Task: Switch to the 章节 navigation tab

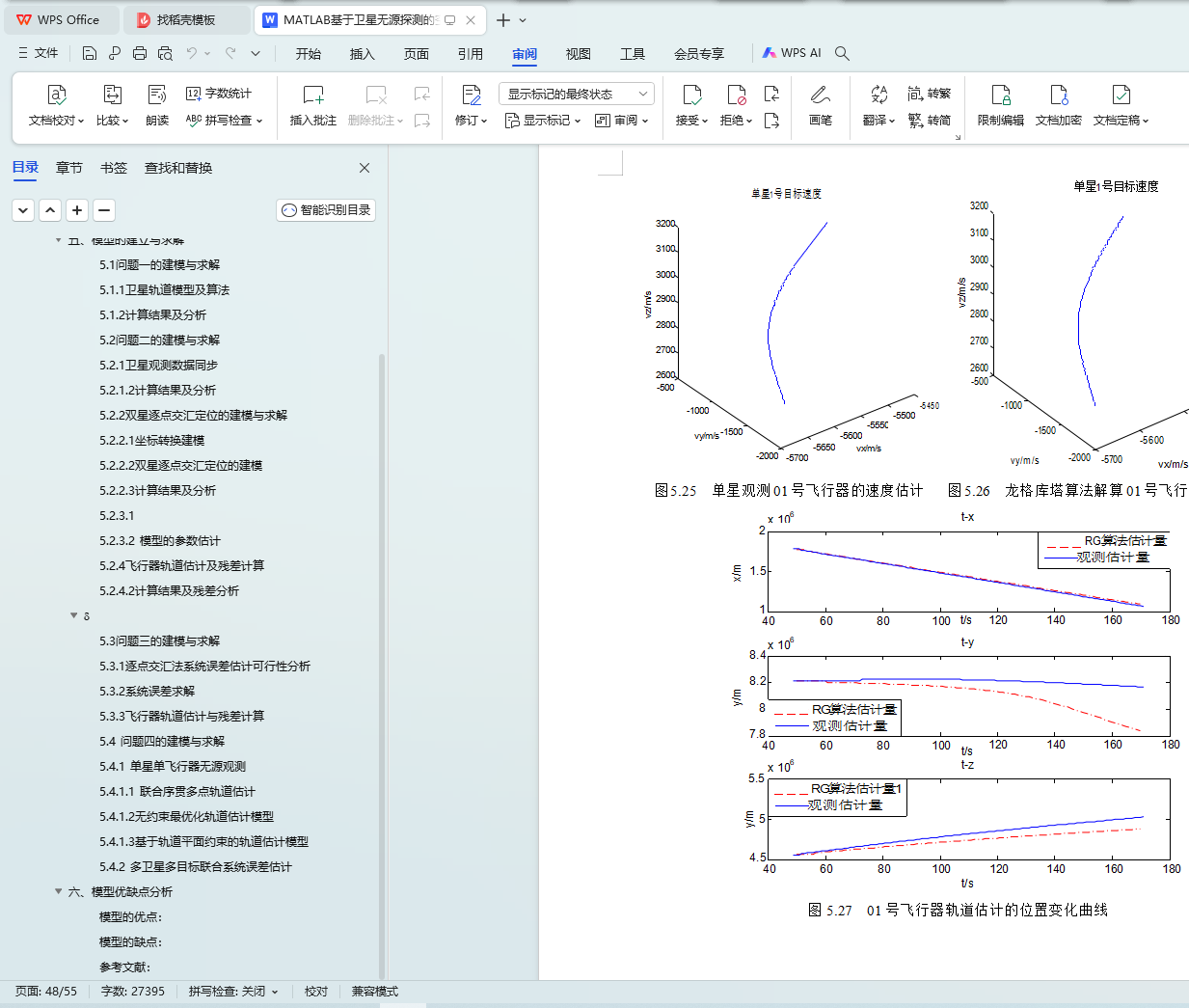Action: click(69, 168)
